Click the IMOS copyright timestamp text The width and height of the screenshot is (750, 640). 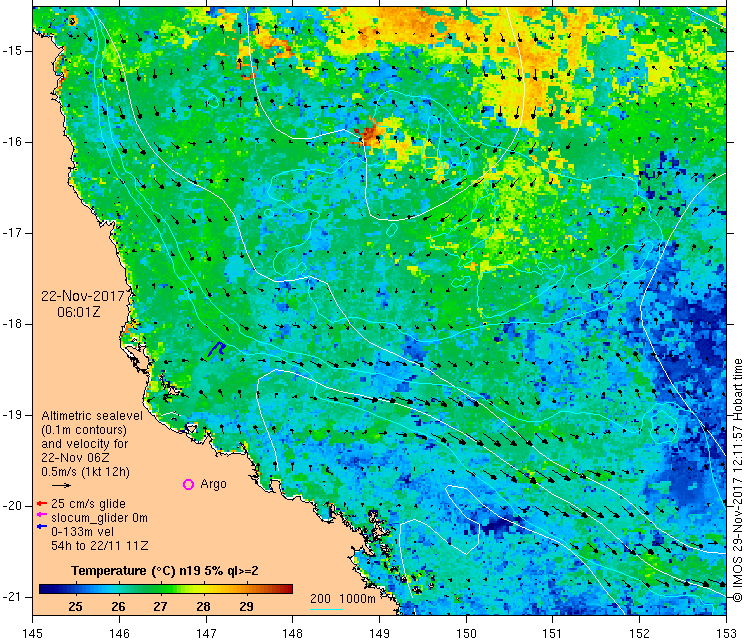(737, 480)
